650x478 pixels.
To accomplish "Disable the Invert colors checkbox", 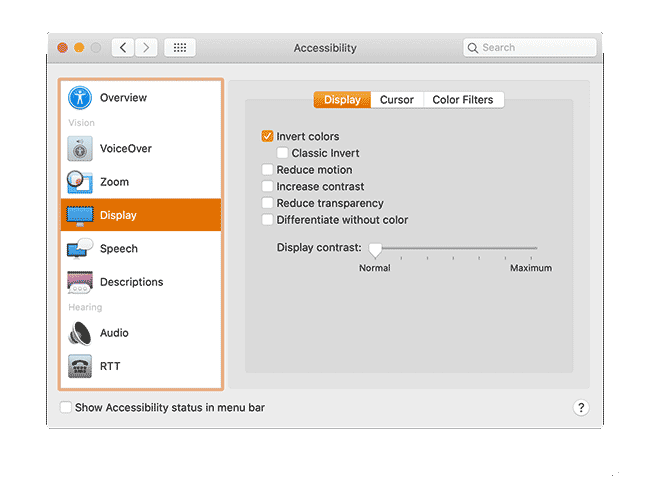I will pyautogui.click(x=267, y=136).
